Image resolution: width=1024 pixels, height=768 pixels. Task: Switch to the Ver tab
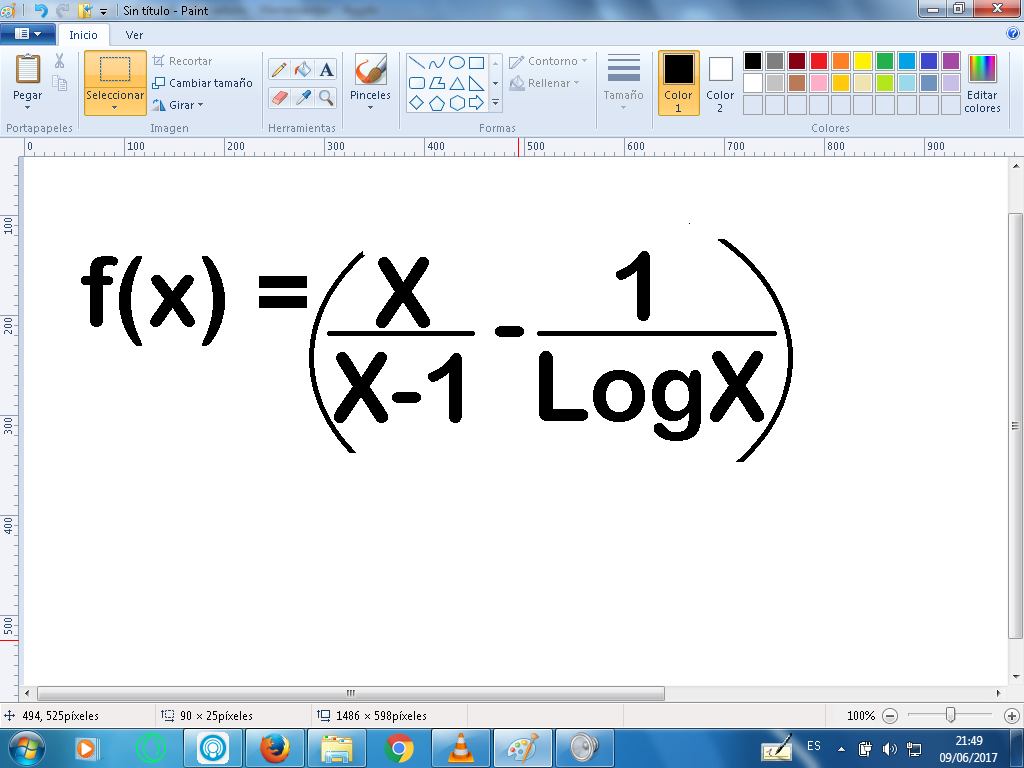coord(134,35)
